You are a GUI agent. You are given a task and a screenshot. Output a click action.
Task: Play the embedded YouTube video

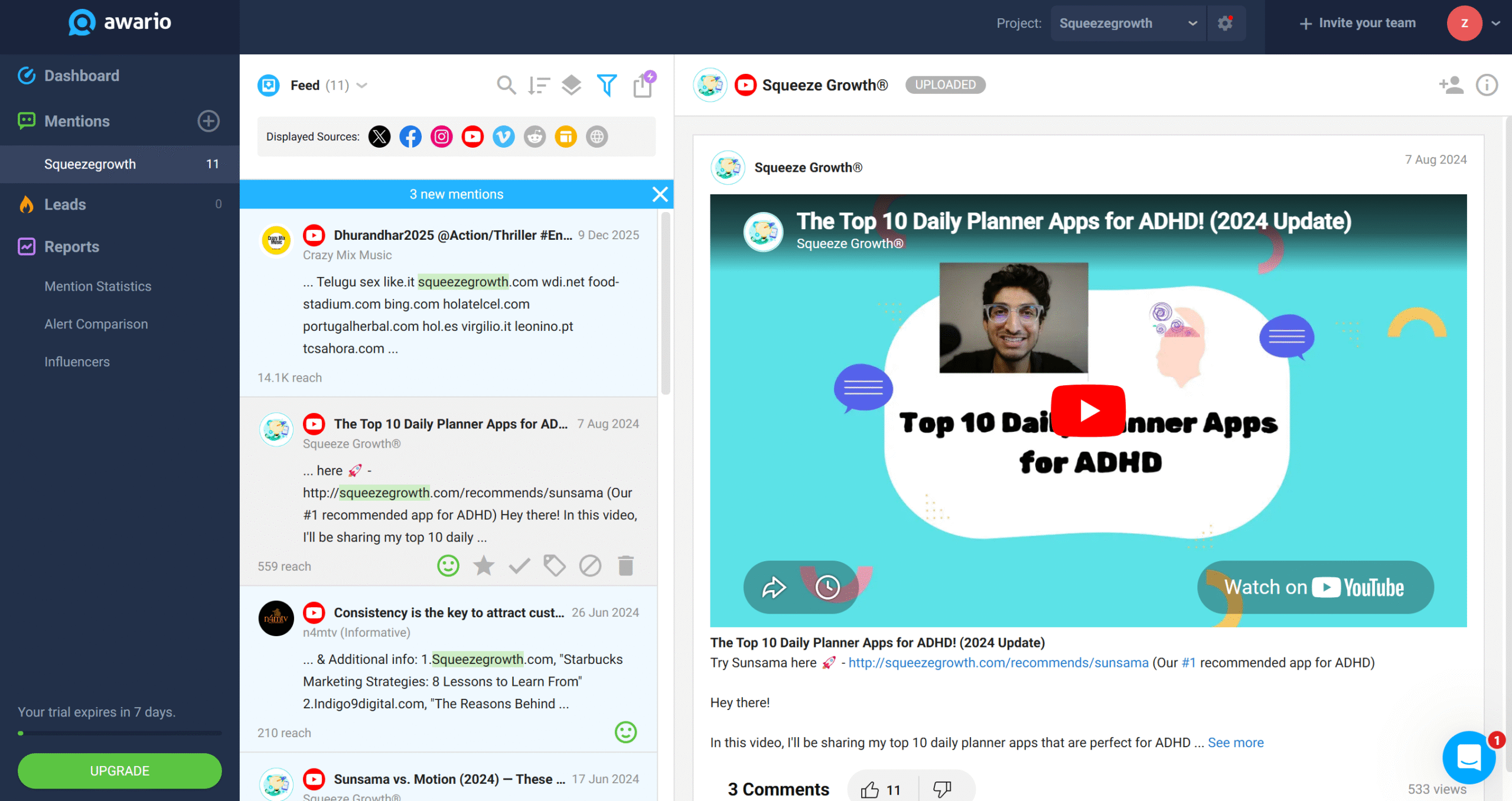(1088, 411)
